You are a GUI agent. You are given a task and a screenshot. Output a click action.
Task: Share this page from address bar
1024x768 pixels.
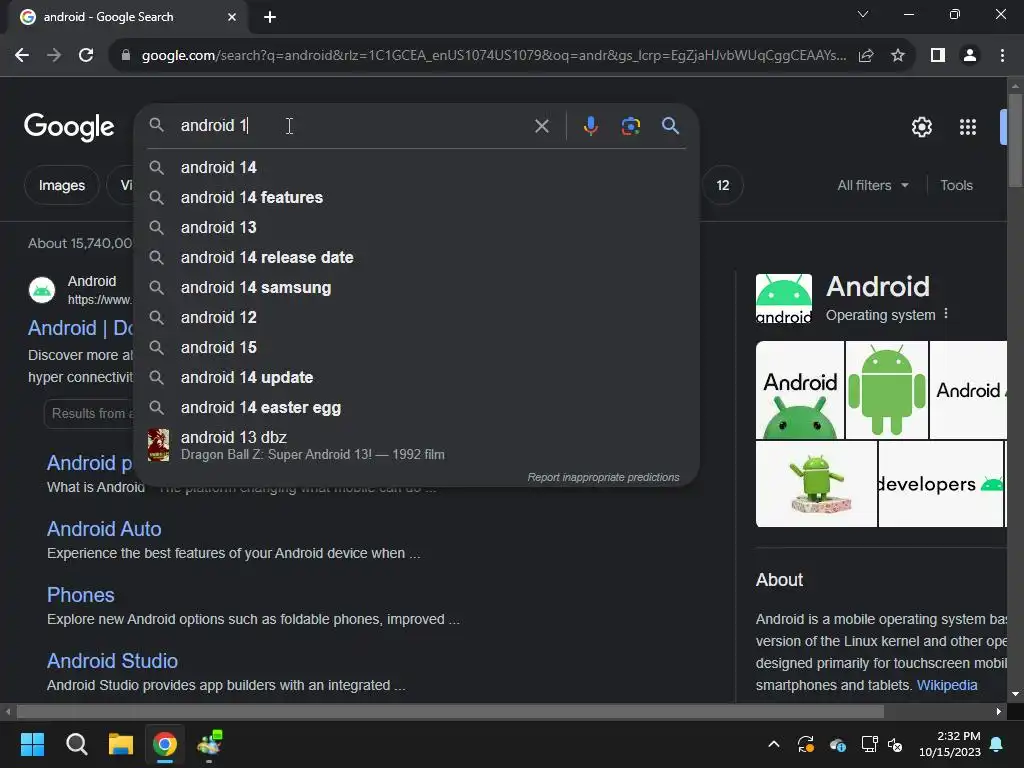(x=866, y=56)
